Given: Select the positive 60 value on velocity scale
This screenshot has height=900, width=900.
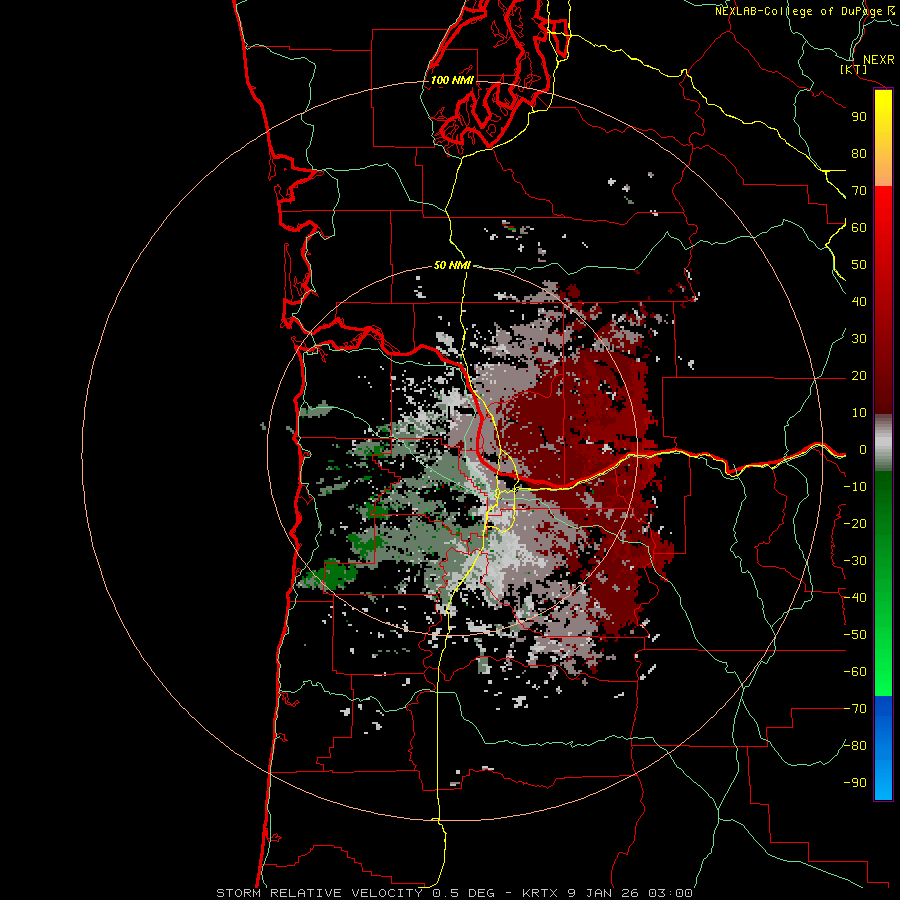Looking at the screenshot, I should click(859, 228).
